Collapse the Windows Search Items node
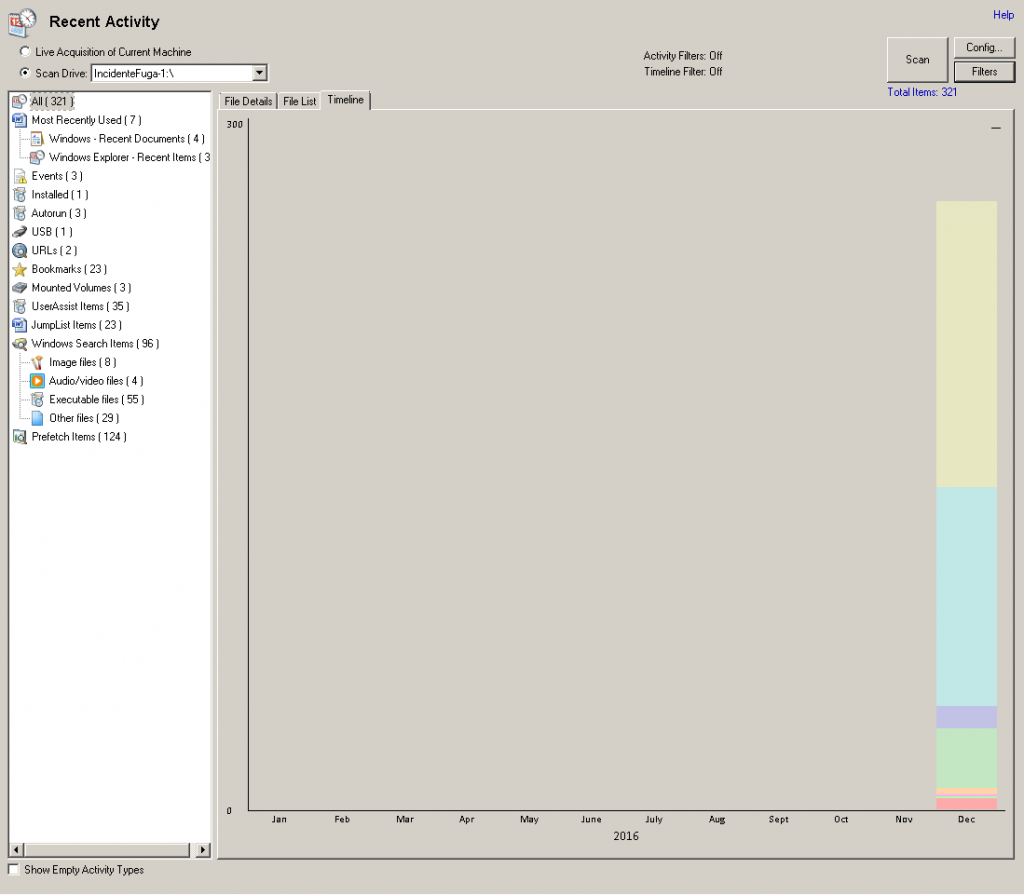 point(19,344)
